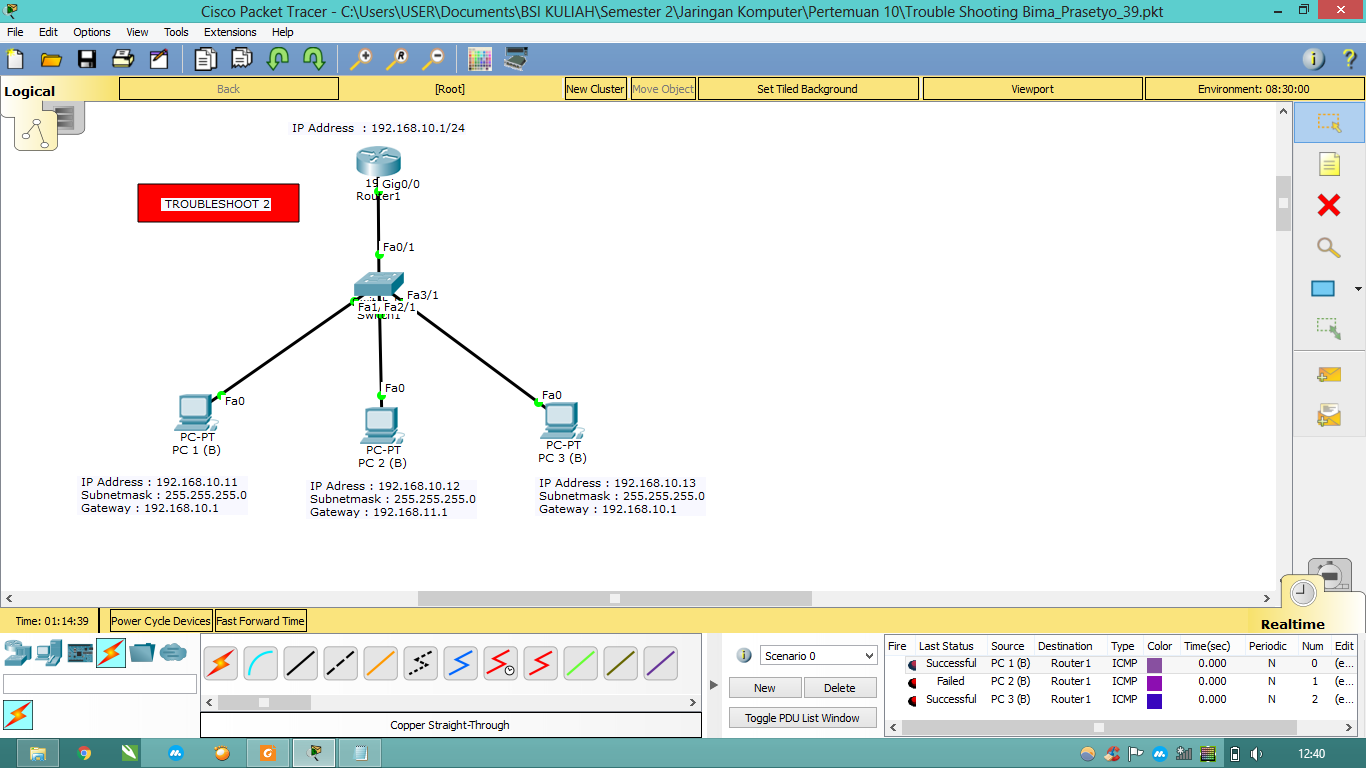The image size is (1366, 768).
Task: Open the shape tool dropdown arrow
Action: [1358, 290]
